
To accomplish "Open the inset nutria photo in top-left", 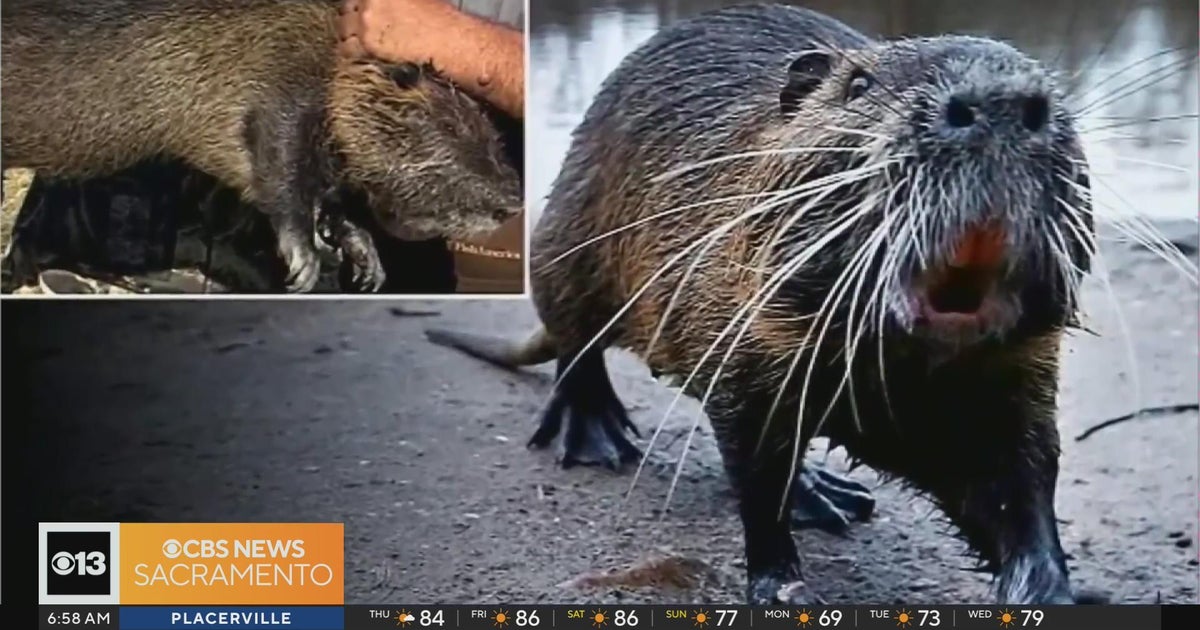I will pyautogui.click(x=262, y=147).
